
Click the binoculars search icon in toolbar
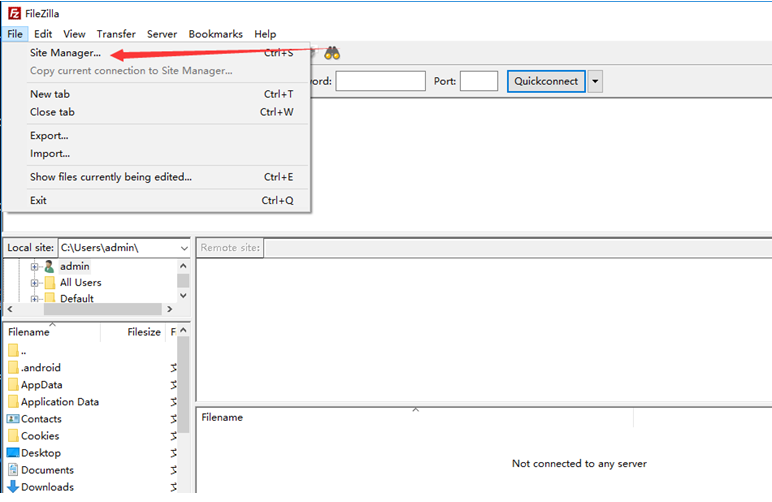(332, 54)
